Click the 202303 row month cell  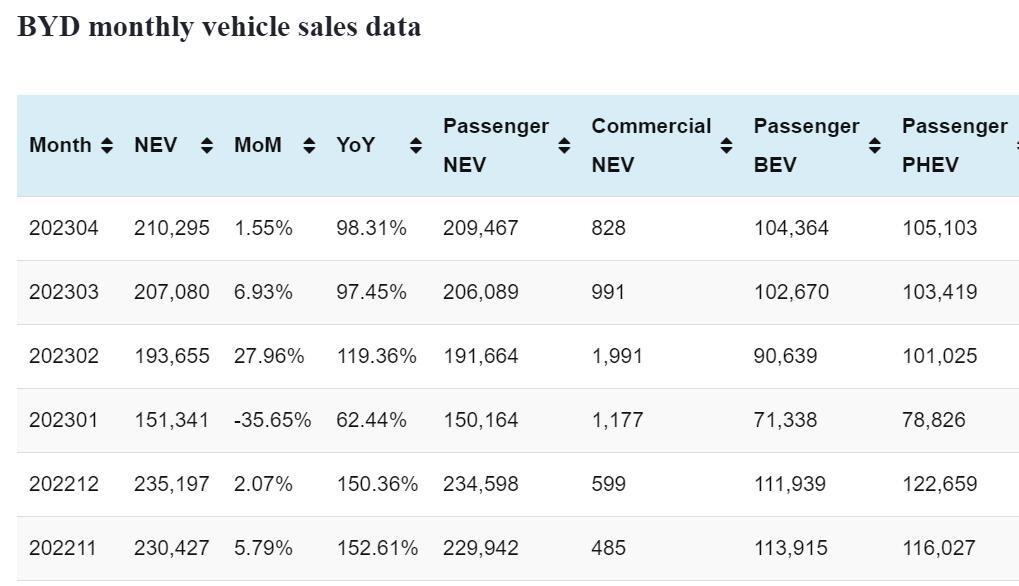coord(64,292)
